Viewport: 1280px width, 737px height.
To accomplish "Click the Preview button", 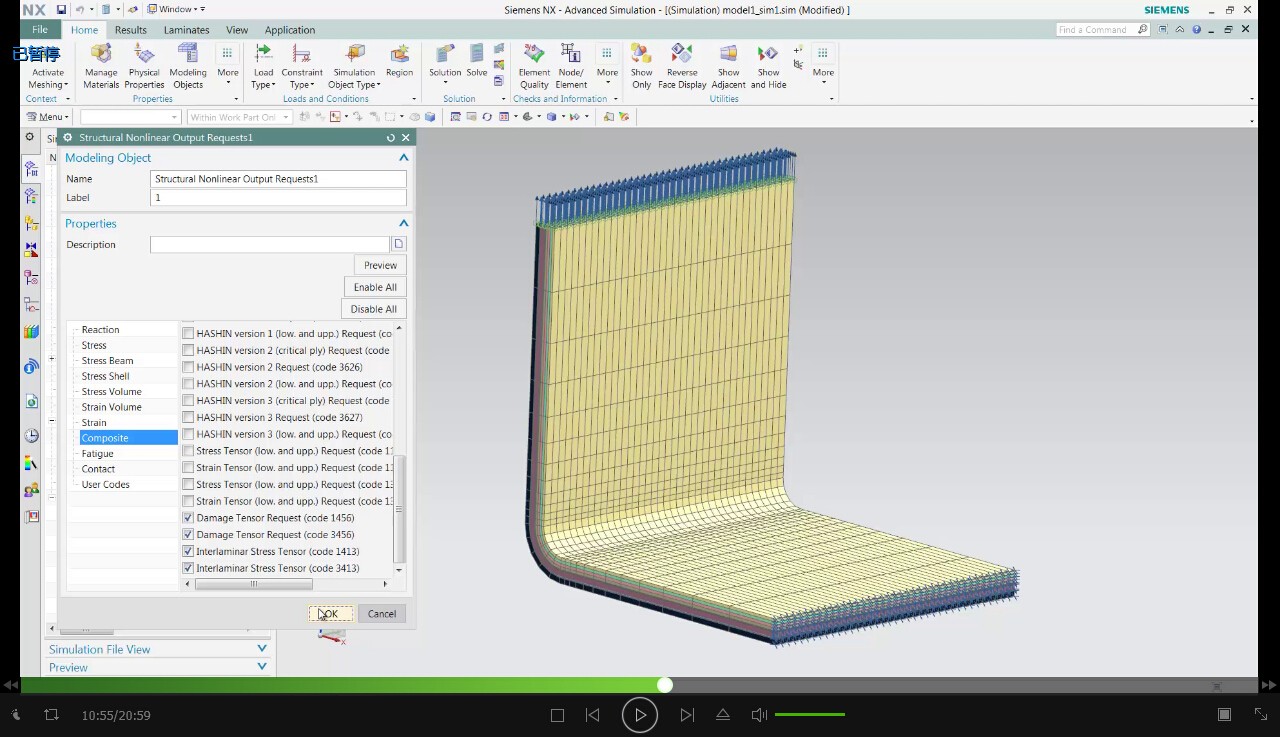I will coord(380,265).
